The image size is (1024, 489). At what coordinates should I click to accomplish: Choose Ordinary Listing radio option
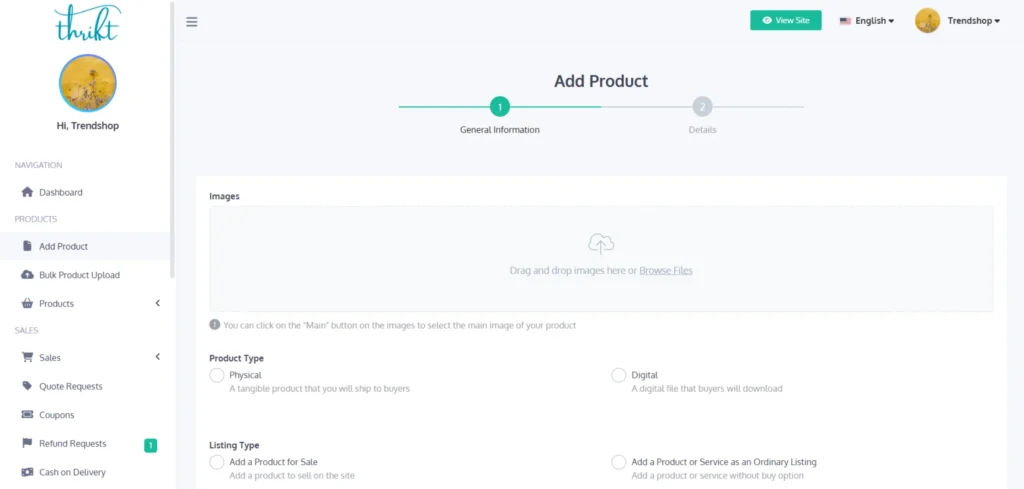[x=619, y=462]
